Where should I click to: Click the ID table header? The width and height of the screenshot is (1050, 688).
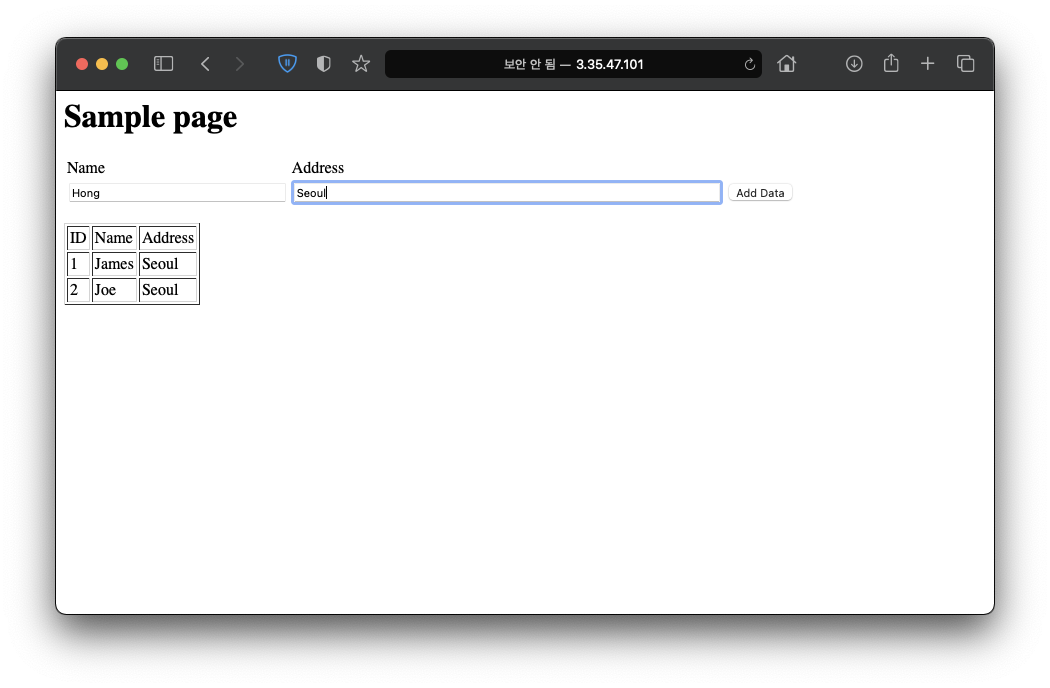78,238
